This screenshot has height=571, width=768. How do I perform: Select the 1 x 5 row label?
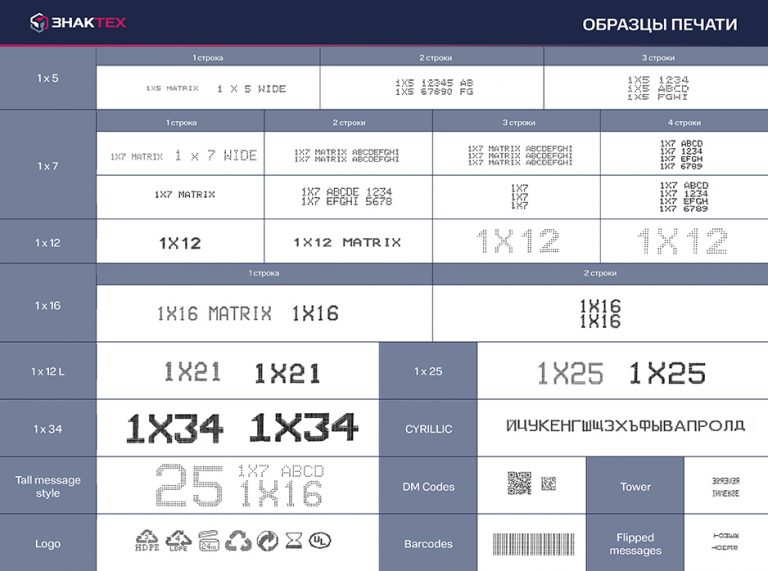[48, 78]
